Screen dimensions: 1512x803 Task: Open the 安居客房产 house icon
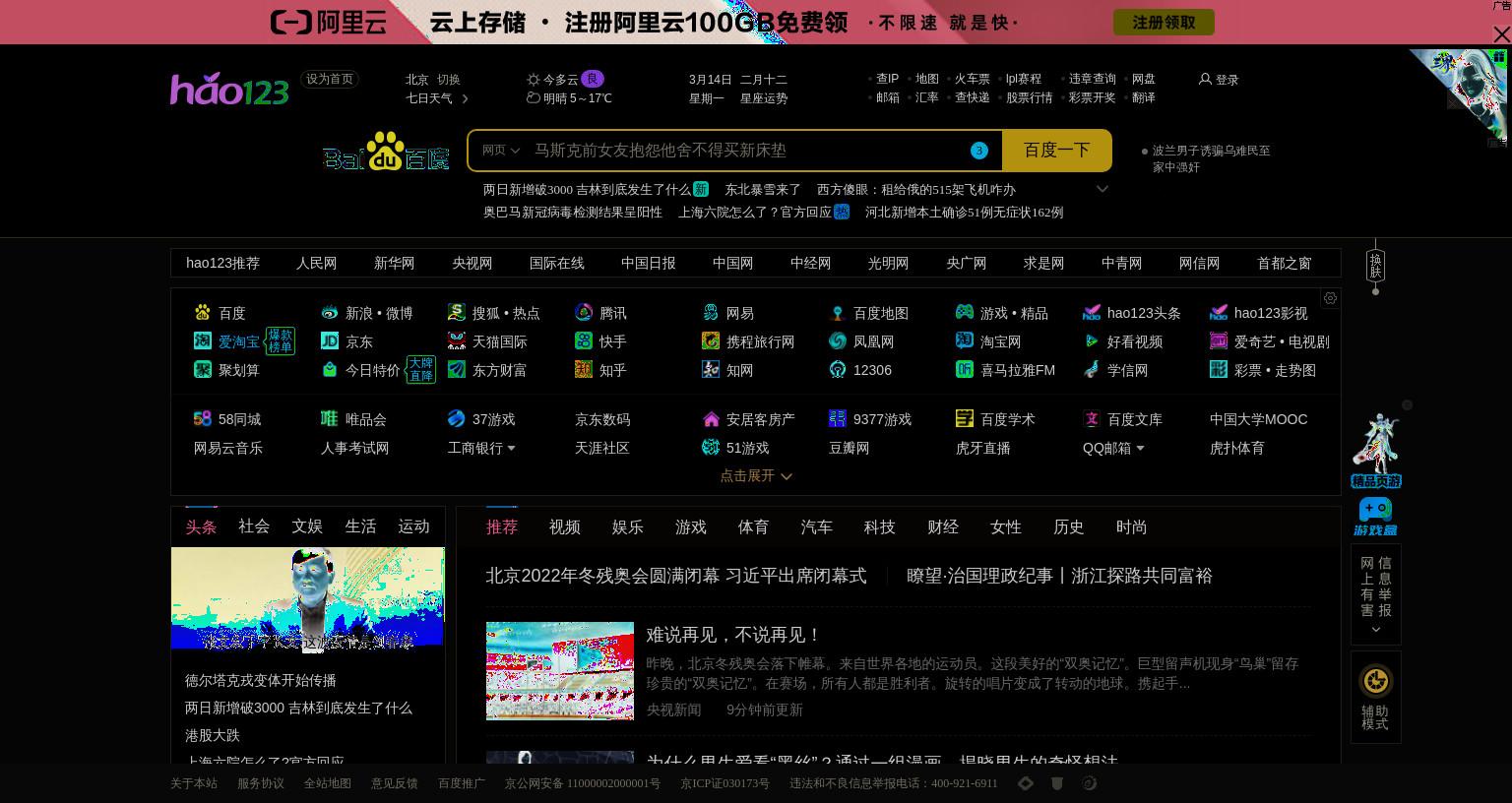click(711, 419)
